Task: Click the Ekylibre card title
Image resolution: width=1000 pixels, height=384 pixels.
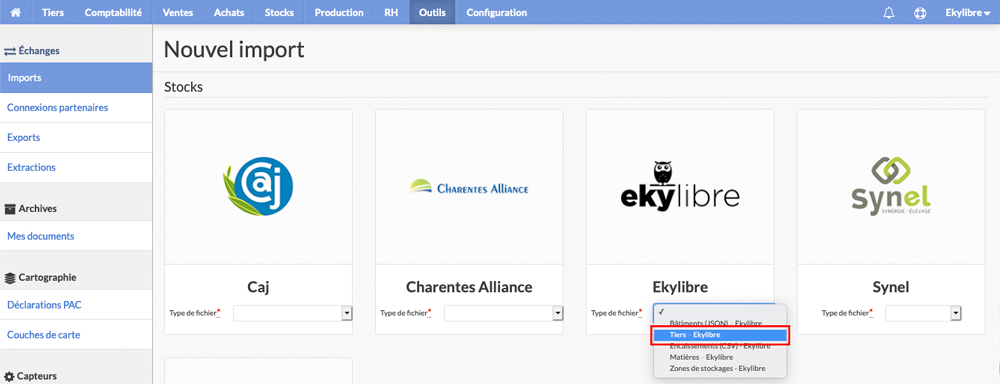Action: [x=680, y=287]
